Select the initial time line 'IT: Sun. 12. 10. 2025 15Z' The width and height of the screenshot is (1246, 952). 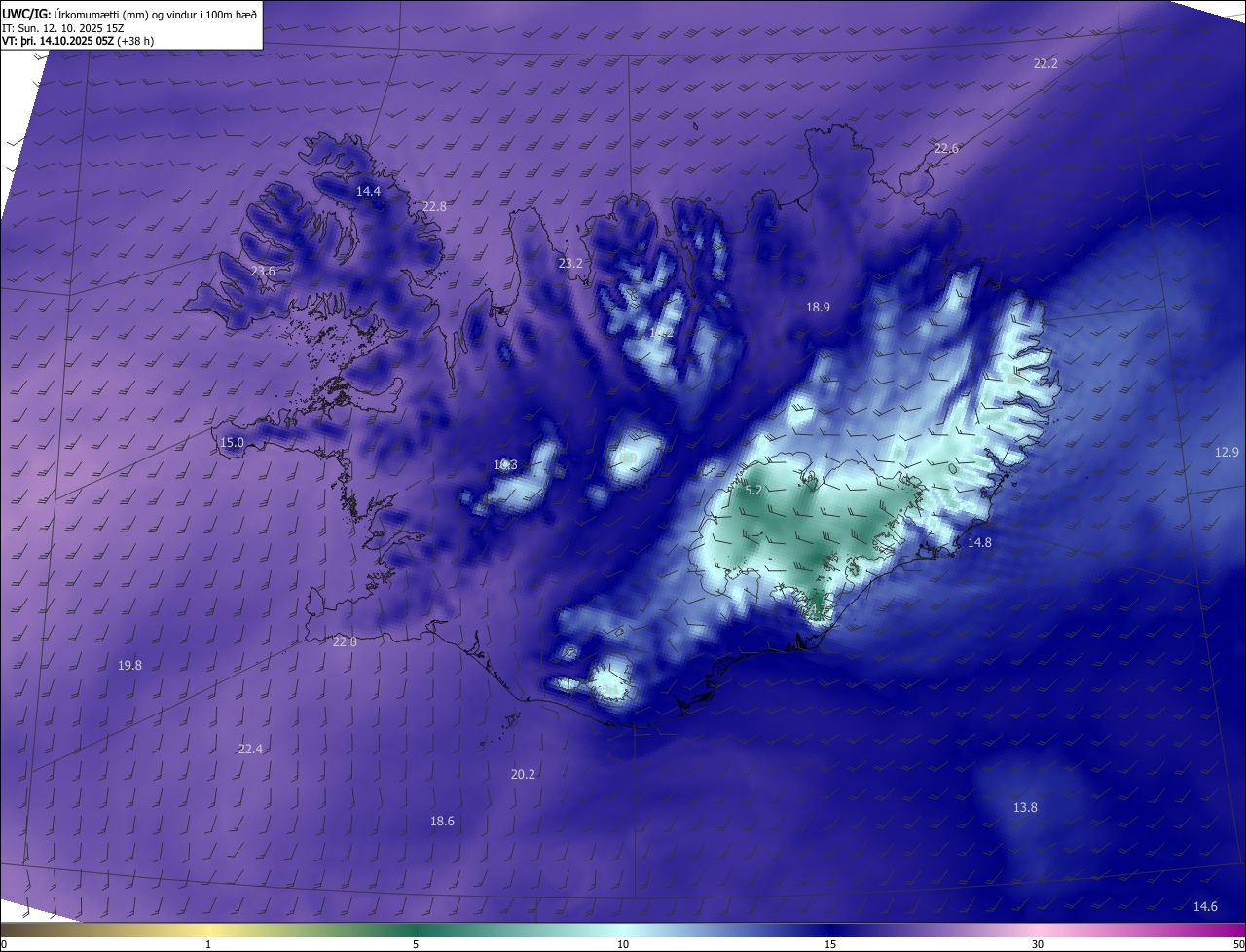coord(64,27)
